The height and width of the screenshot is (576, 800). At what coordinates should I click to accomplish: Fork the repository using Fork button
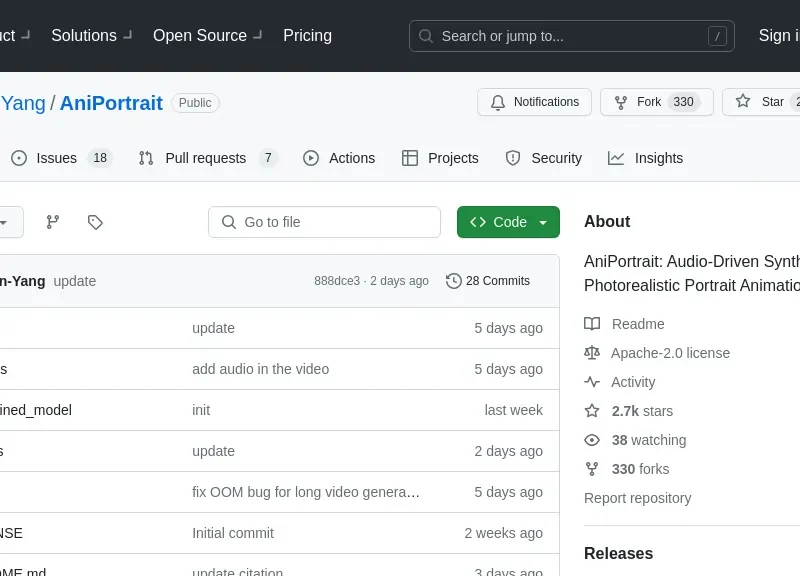[648, 102]
